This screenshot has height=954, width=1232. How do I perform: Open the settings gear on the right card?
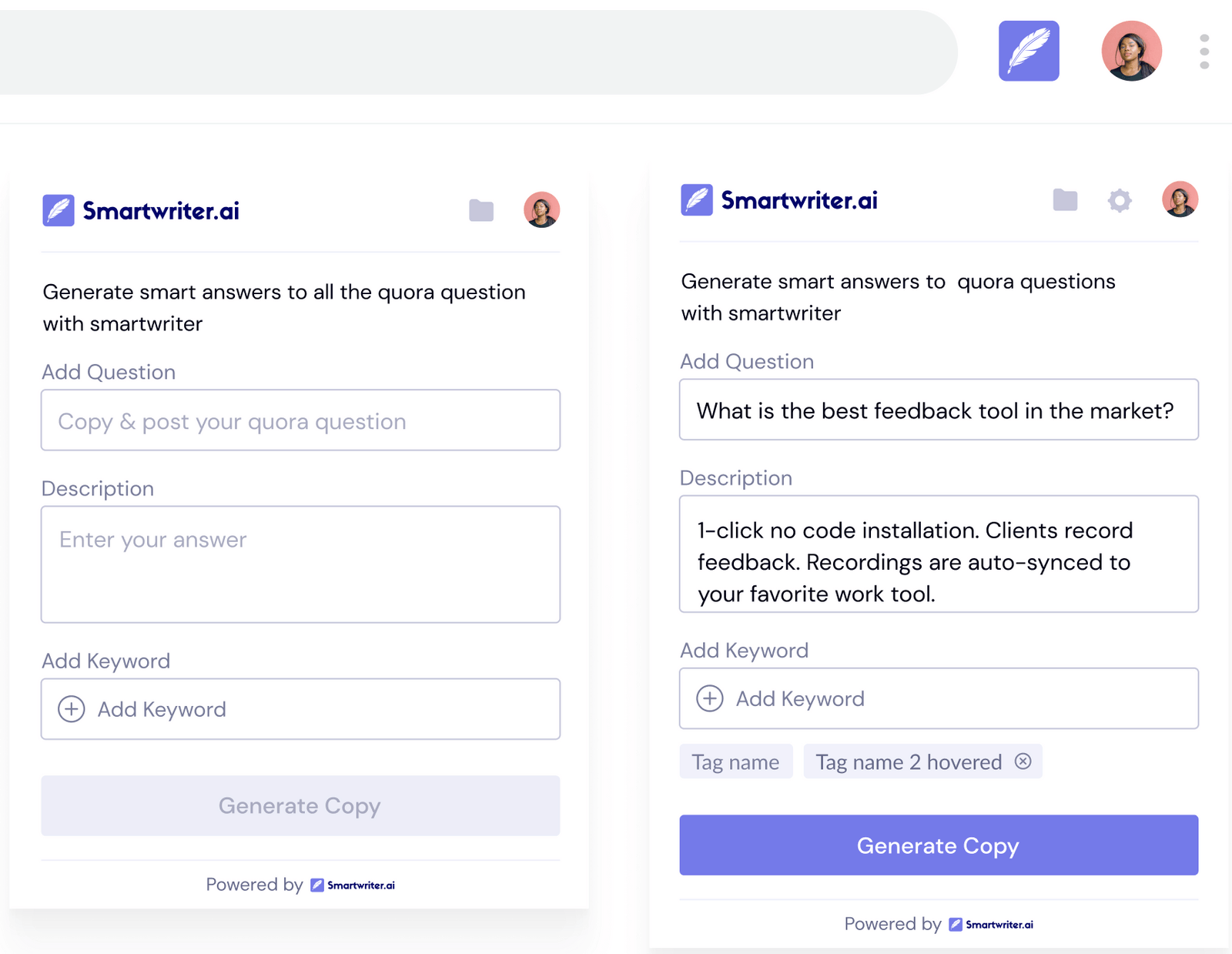[1120, 200]
